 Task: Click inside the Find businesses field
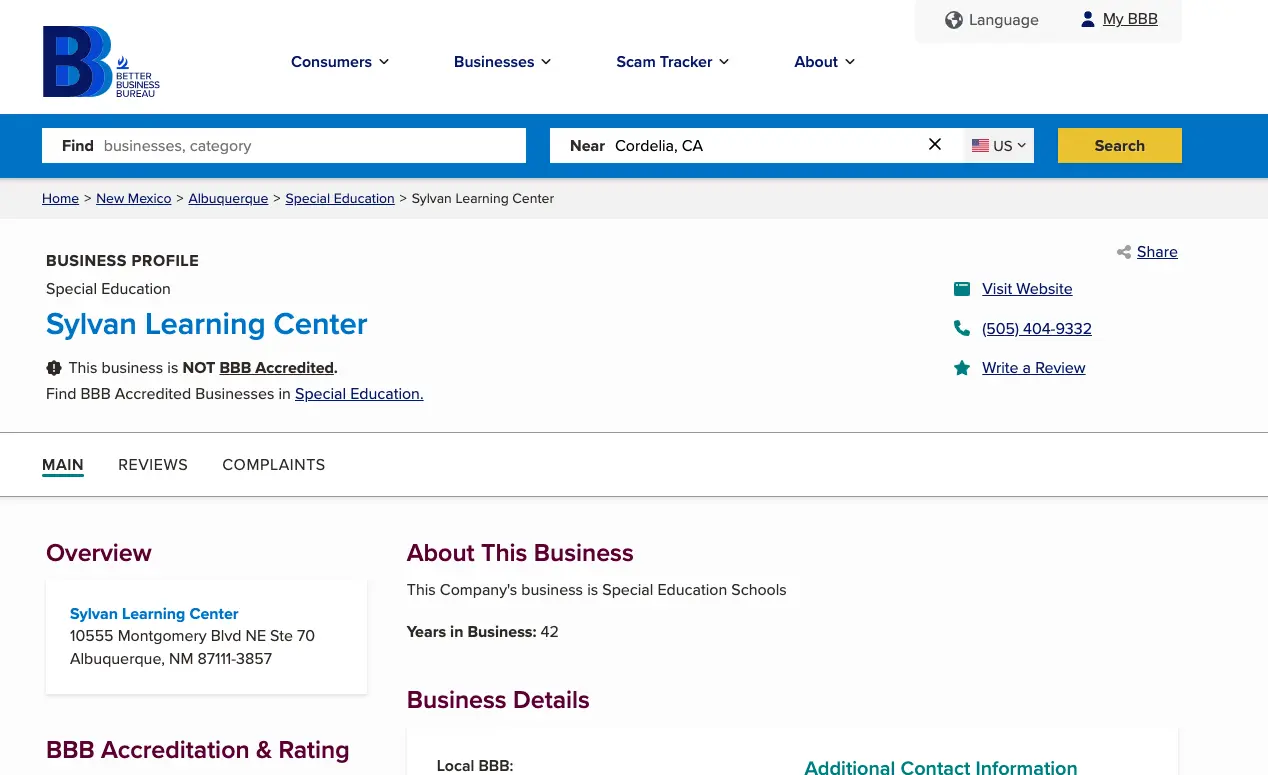point(300,145)
